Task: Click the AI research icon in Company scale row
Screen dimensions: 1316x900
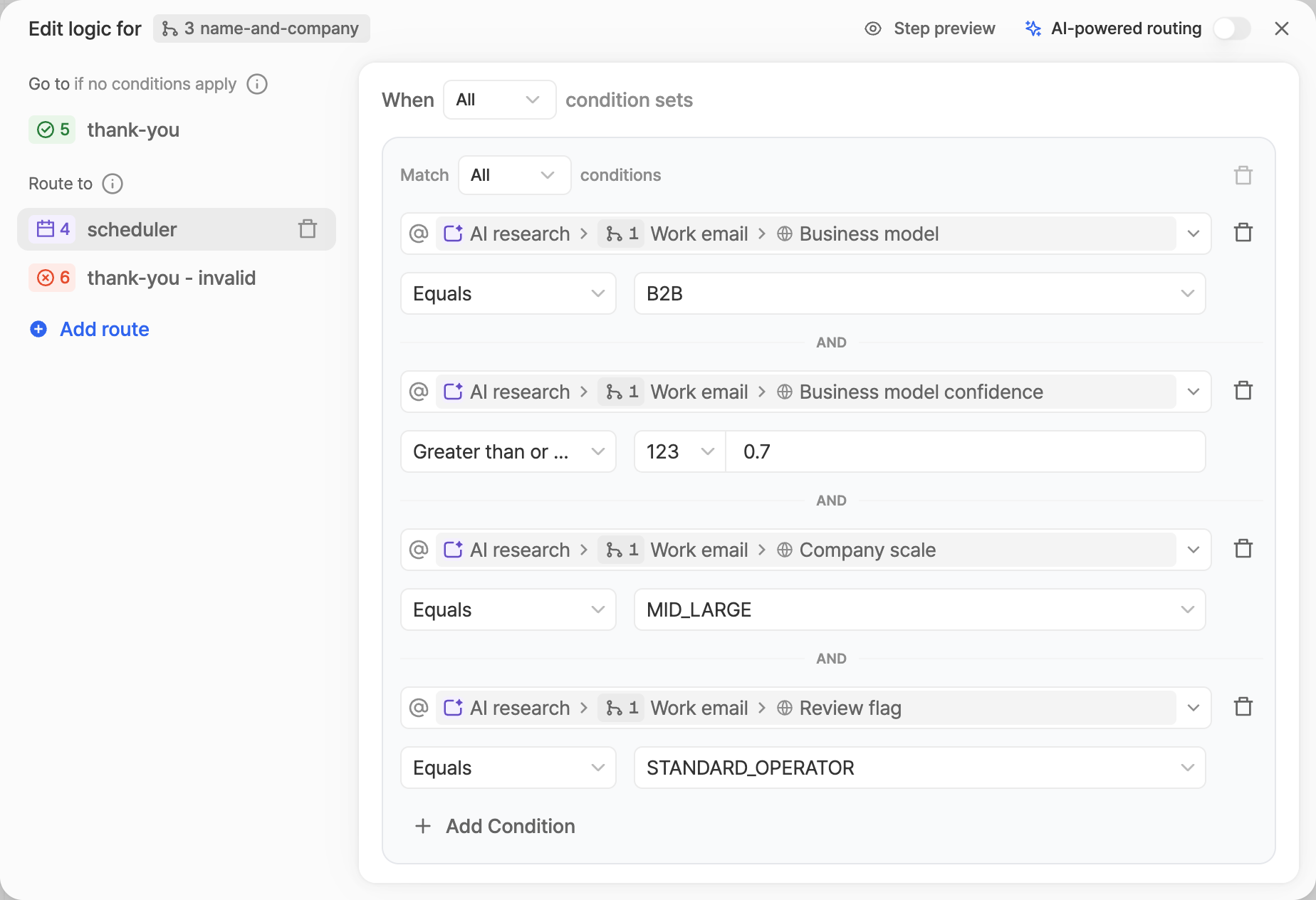Action: coord(454,550)
